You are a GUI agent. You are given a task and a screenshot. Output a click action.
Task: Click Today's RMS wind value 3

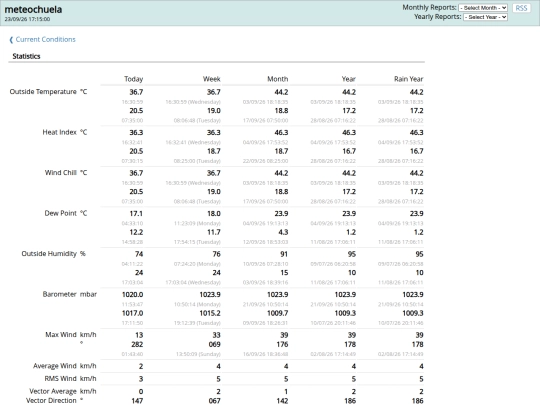(141, 379)
